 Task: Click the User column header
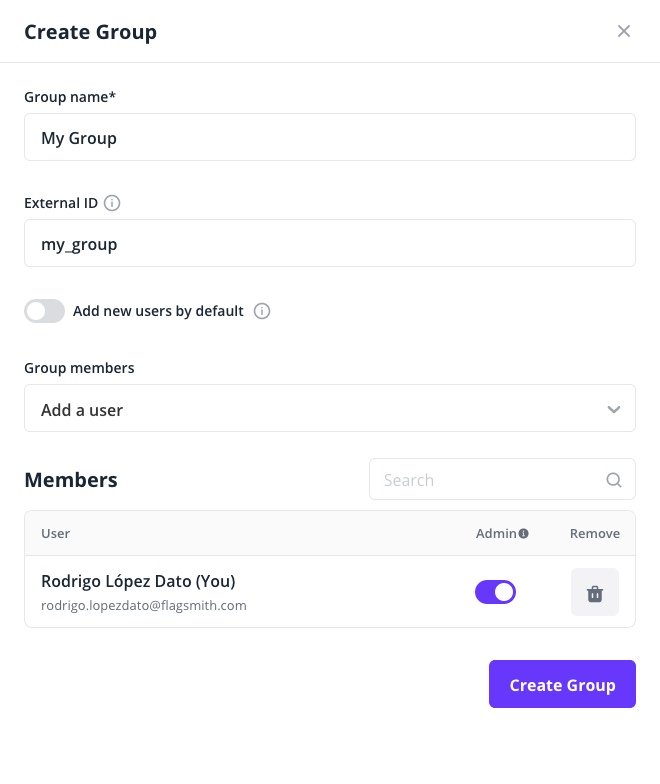coord(56,534)
